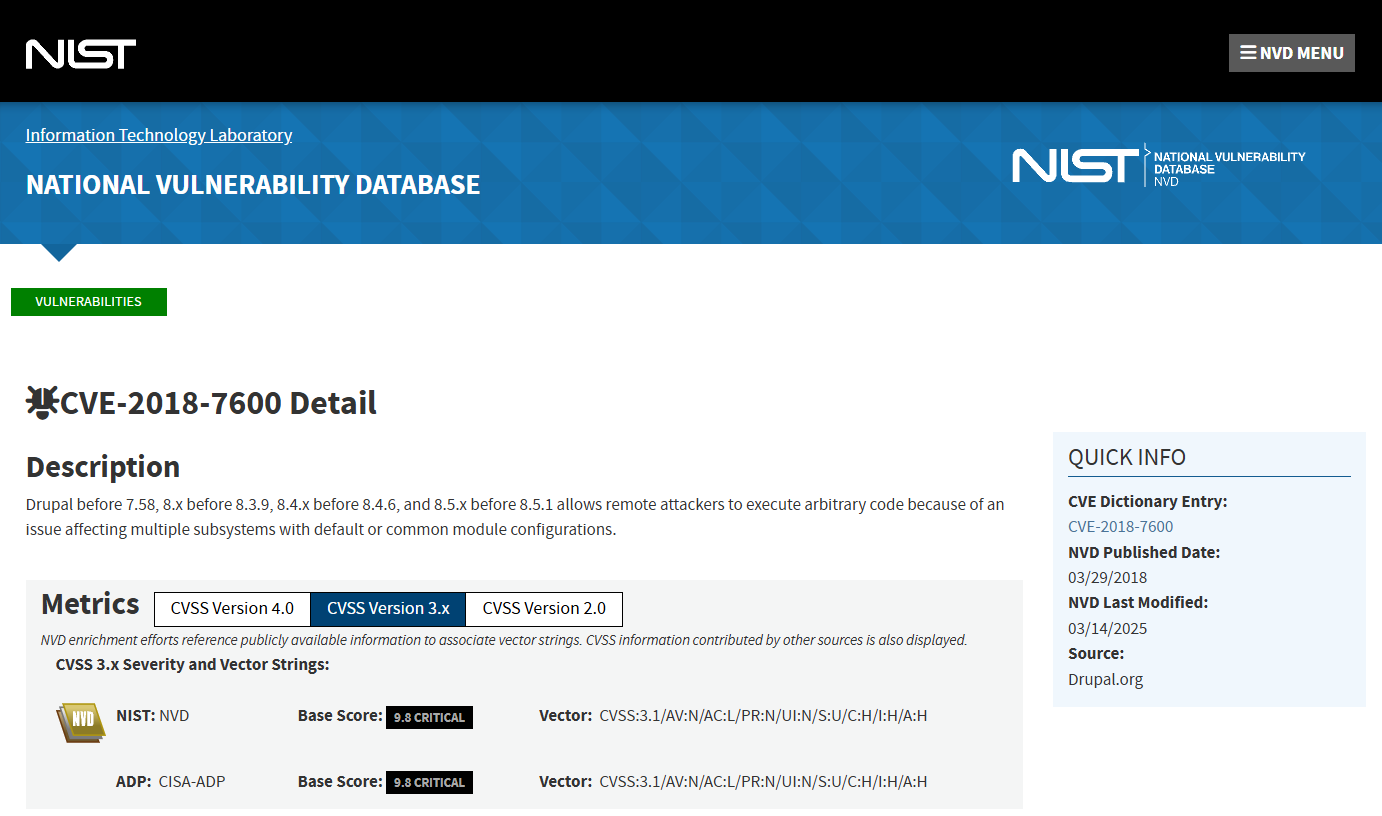
Task: Follow the CVE-2018-7600 dictionary entry link
Action: pyautogui.click(x=1120, y=527)
